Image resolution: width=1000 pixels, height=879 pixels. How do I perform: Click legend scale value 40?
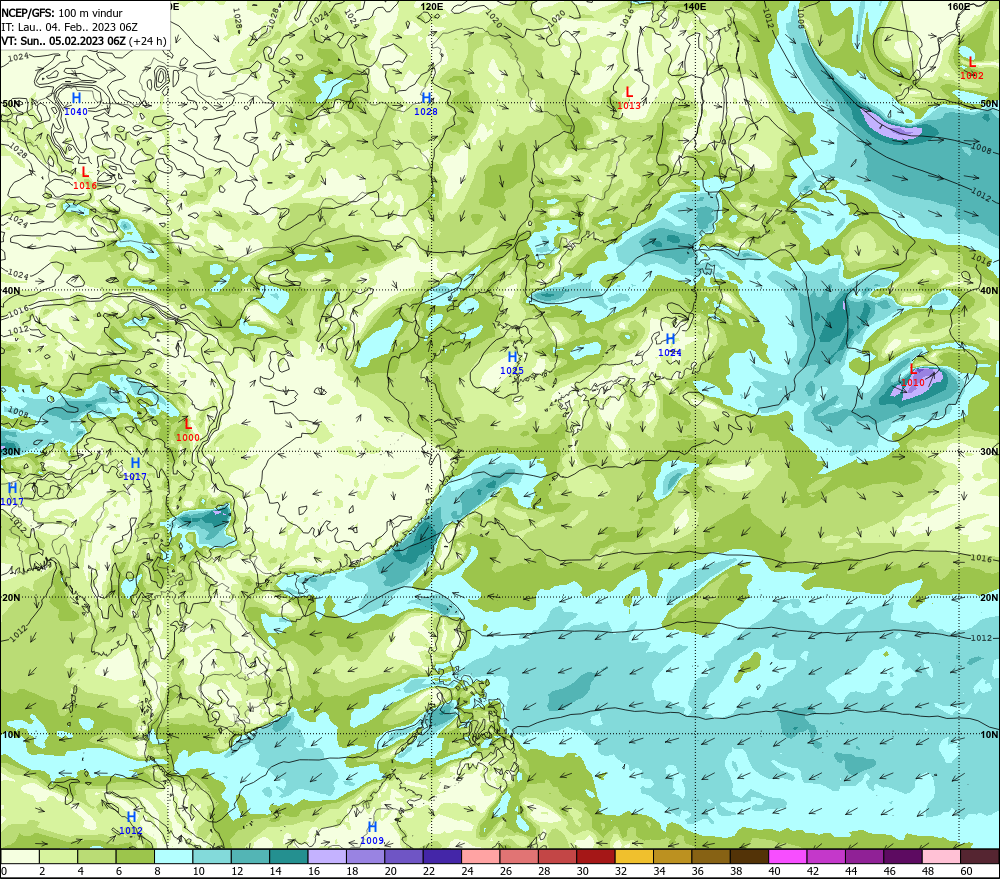tap(774, 871)
